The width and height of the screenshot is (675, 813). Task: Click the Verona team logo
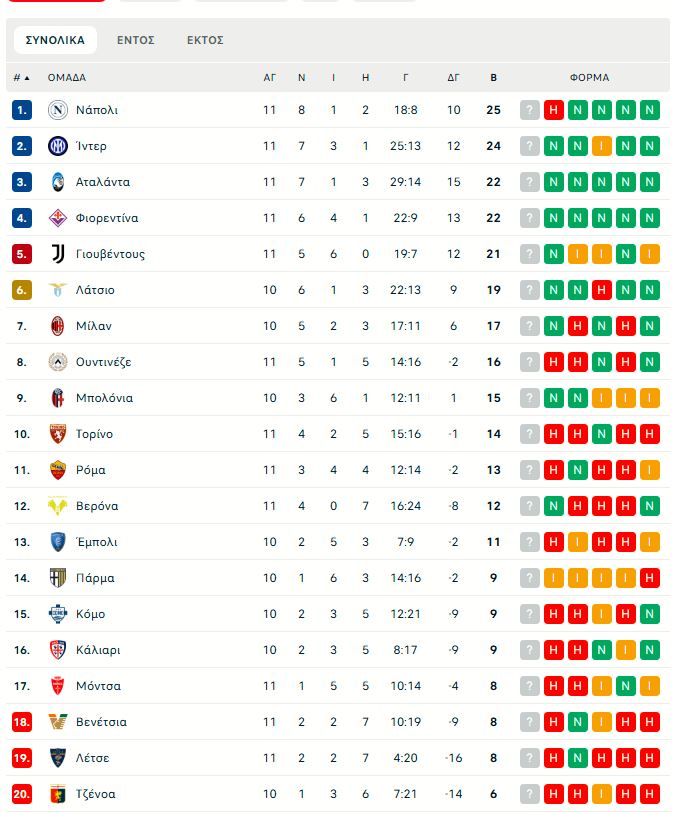[x=57, y=506]
